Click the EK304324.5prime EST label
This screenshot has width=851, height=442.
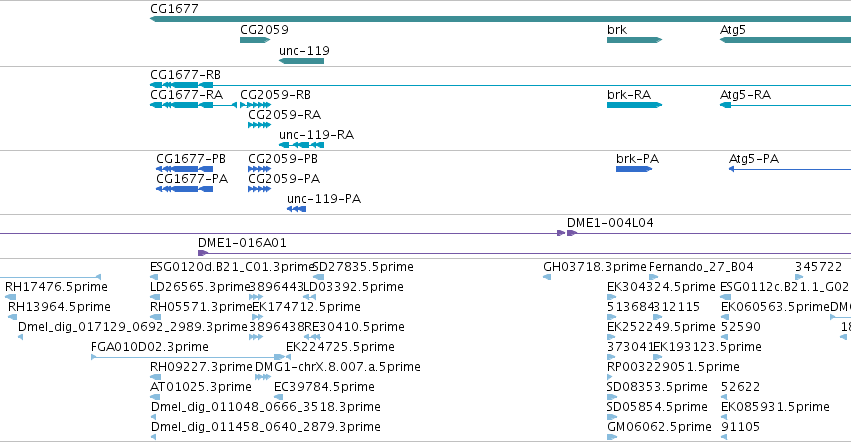[x=661, y=287]
